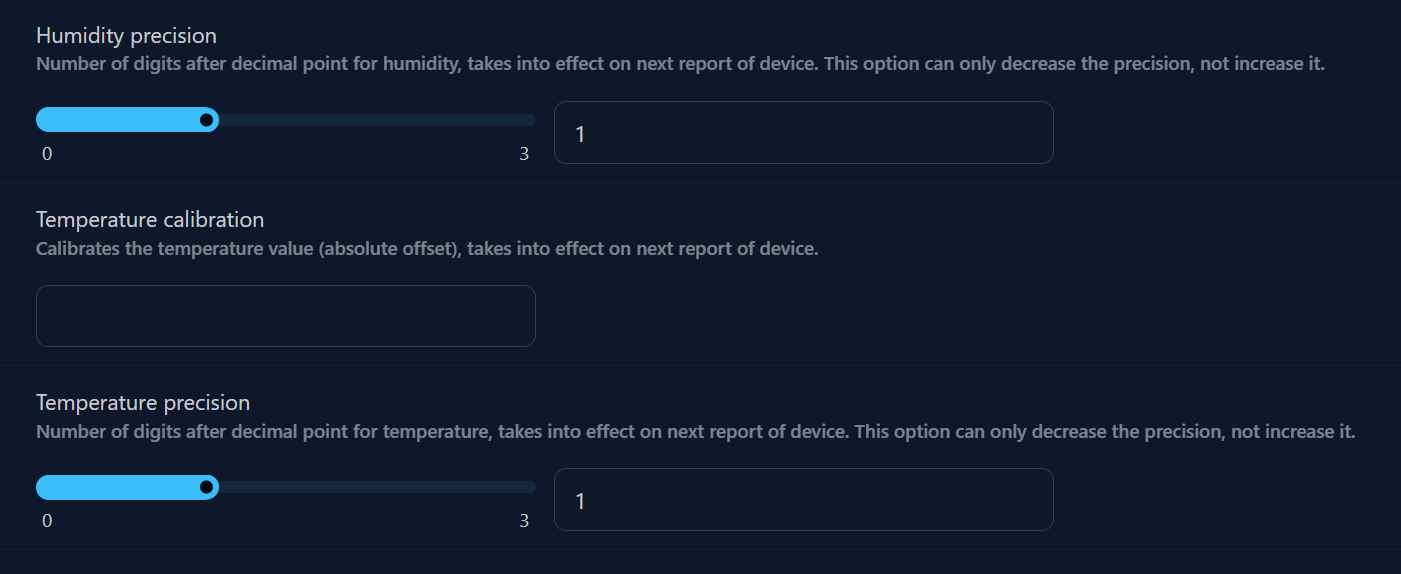1401x574 pixels.
Task: Click the Humidity precision description text
Action: click(x=680, y=65)
